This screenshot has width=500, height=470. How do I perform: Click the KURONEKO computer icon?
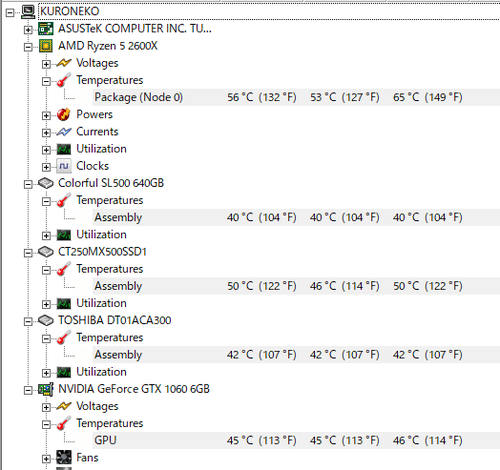pos(28,11)
